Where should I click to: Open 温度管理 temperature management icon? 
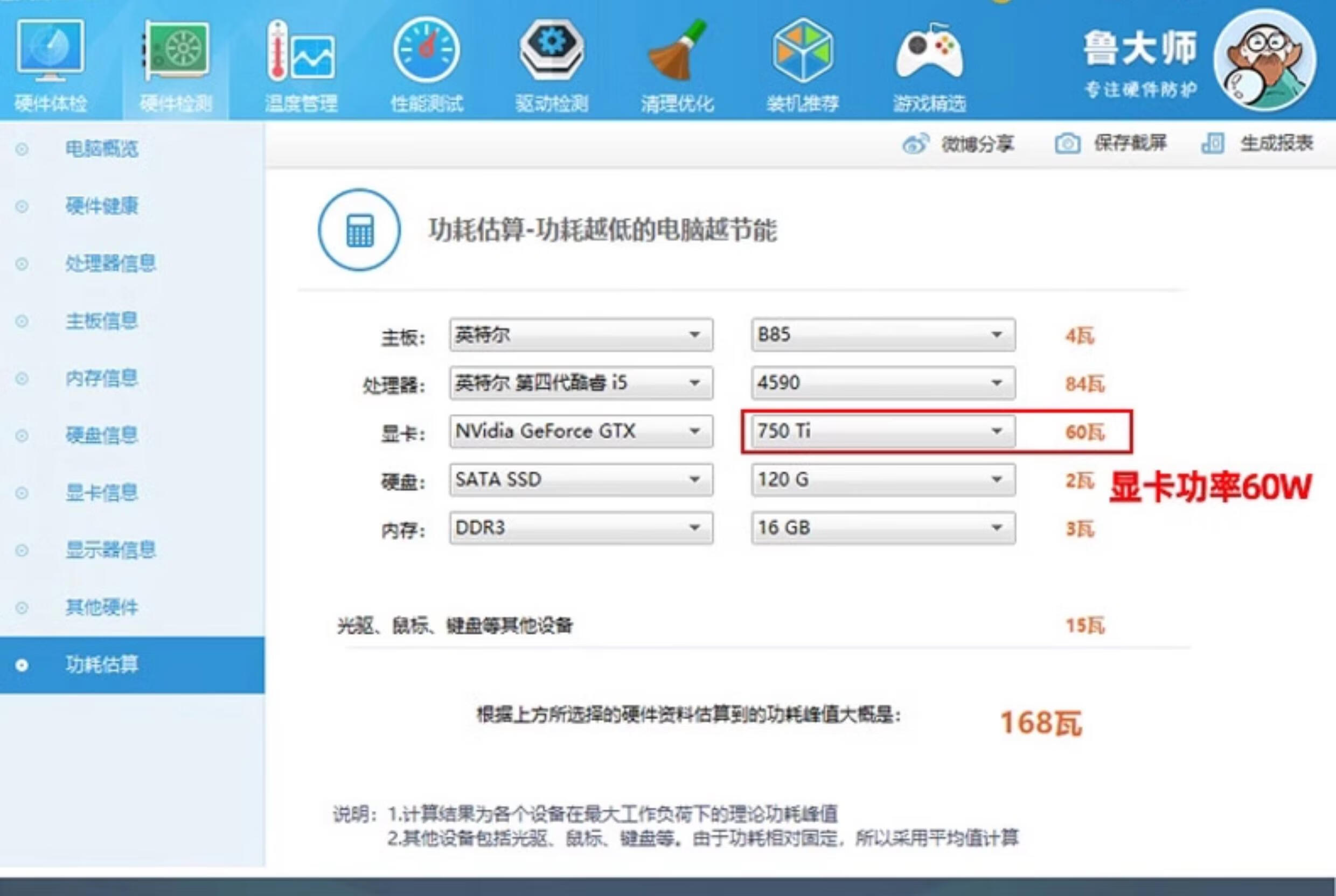coord(301,50)
